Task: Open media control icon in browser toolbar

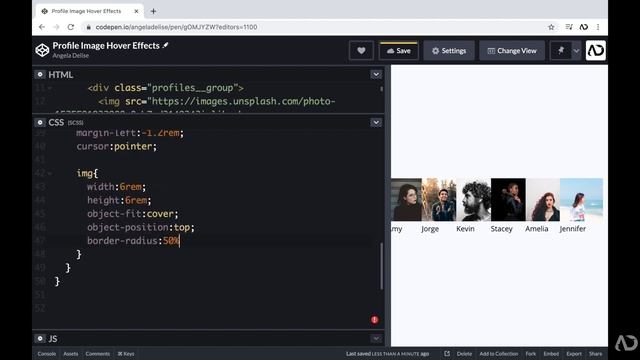Action: point(569,27)
